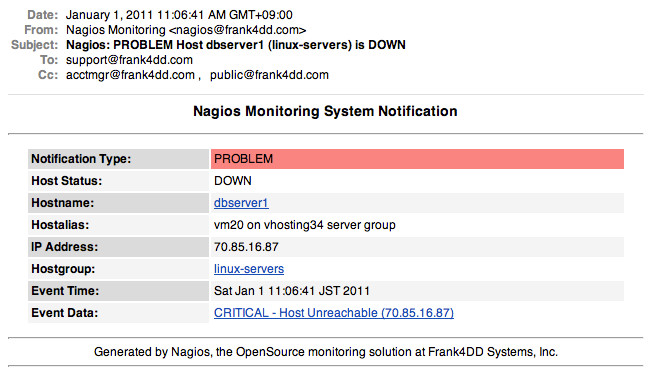This screenshot has width=650, height=380.
Task: Click the Hostgroup: label cell
Action: [x=118, y=269]
